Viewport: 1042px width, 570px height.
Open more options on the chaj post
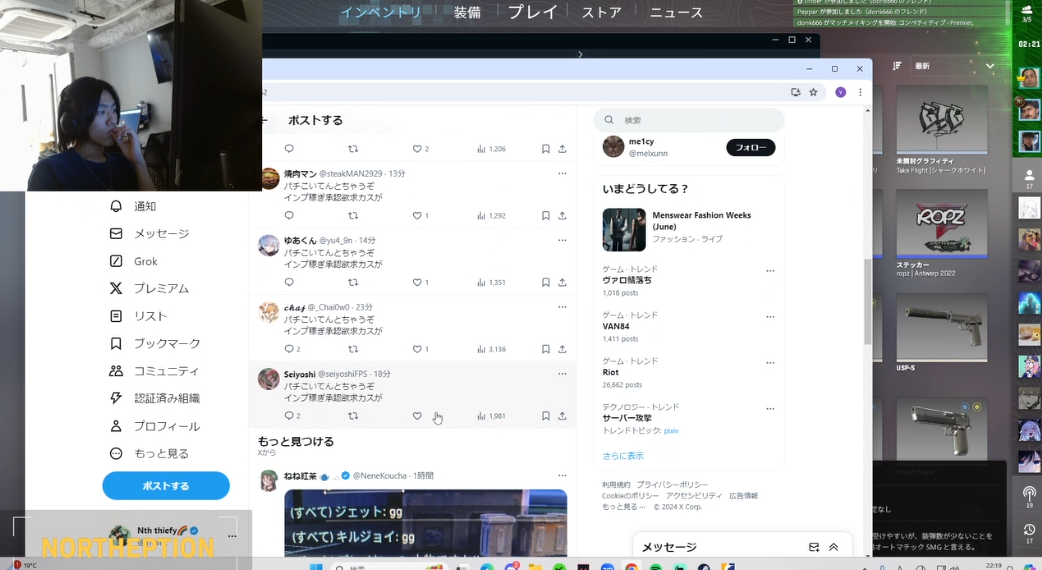562,307
